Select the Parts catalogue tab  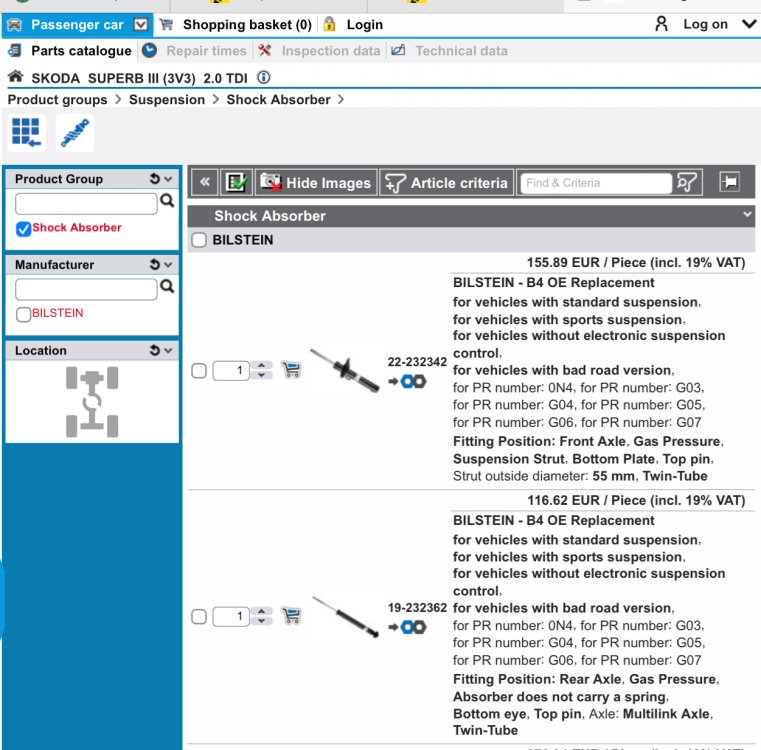(x=81, y=50)
